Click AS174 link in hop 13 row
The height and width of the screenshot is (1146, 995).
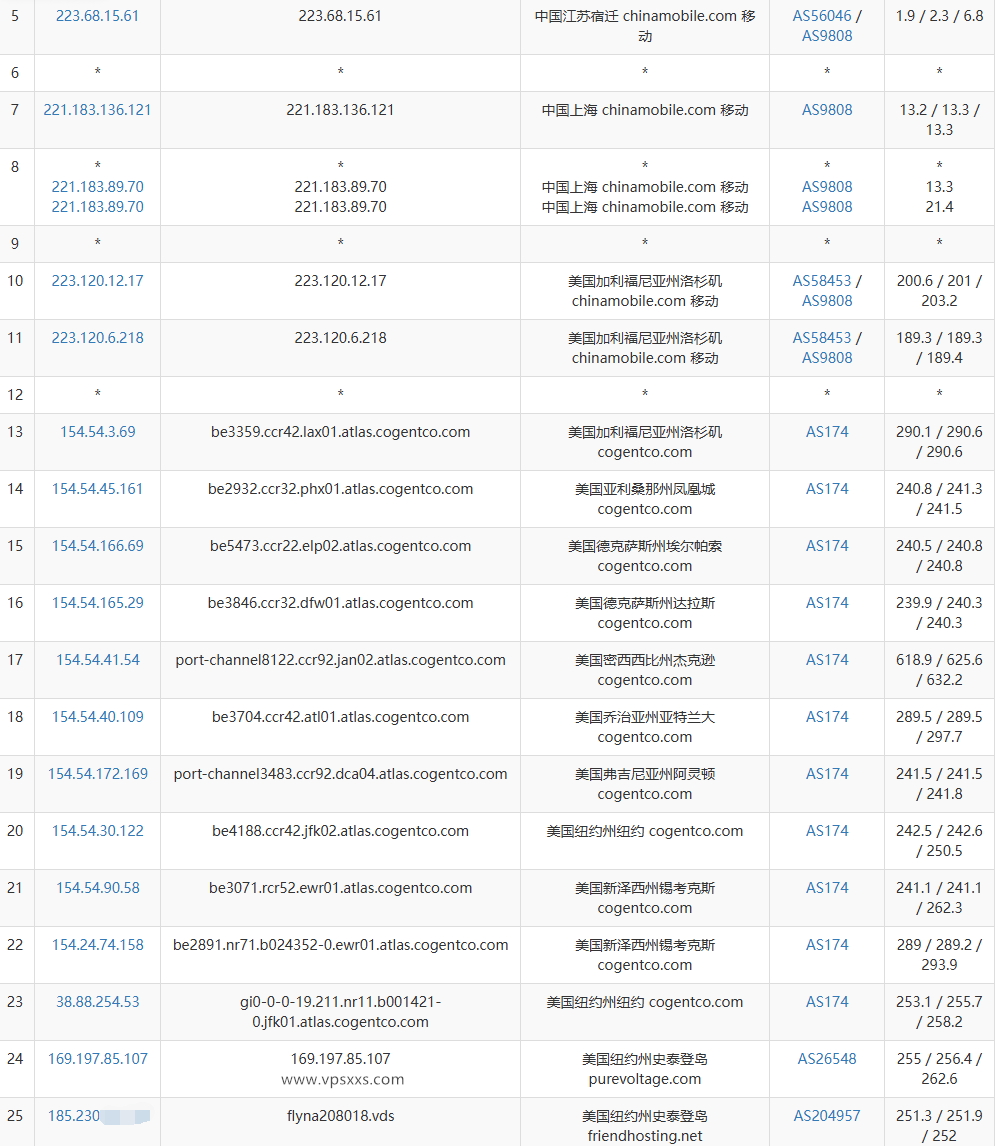click(827, 432)
